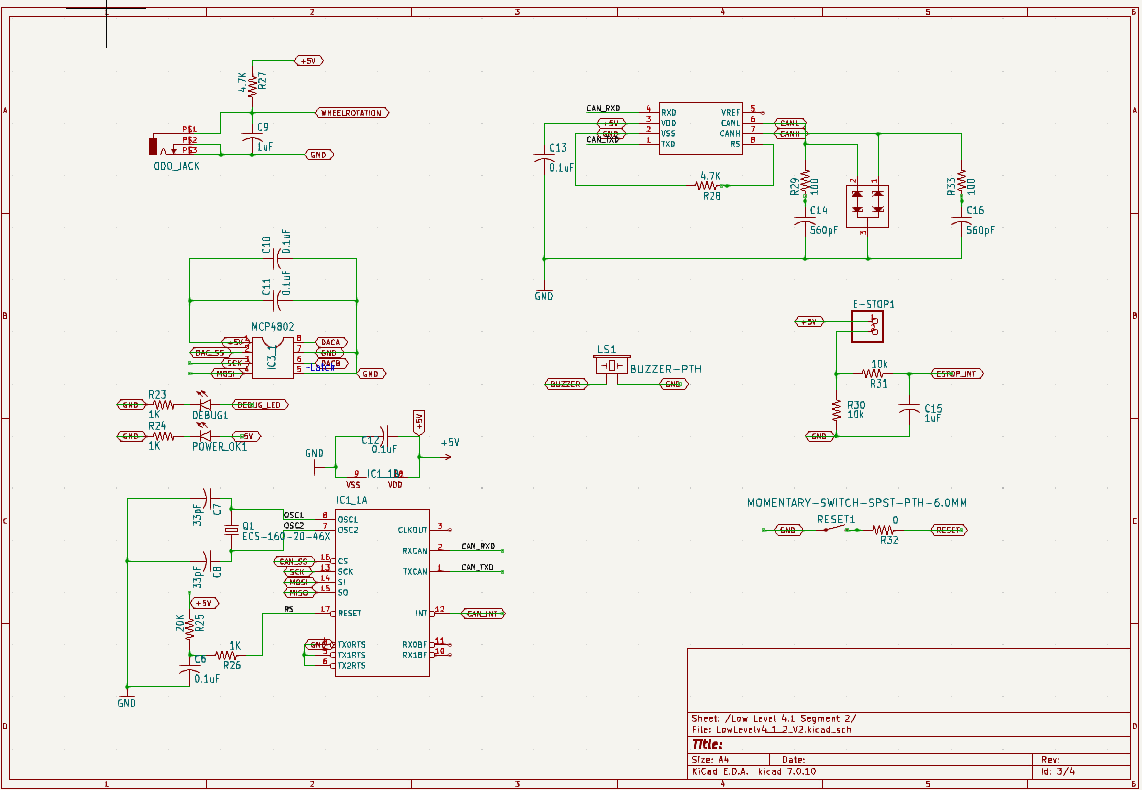Click MOMENTARY-SWITCH-SPST-PTH-6.0MM value text
Image resolution: width=1142 pixels, height=790 pixels.
857,502
